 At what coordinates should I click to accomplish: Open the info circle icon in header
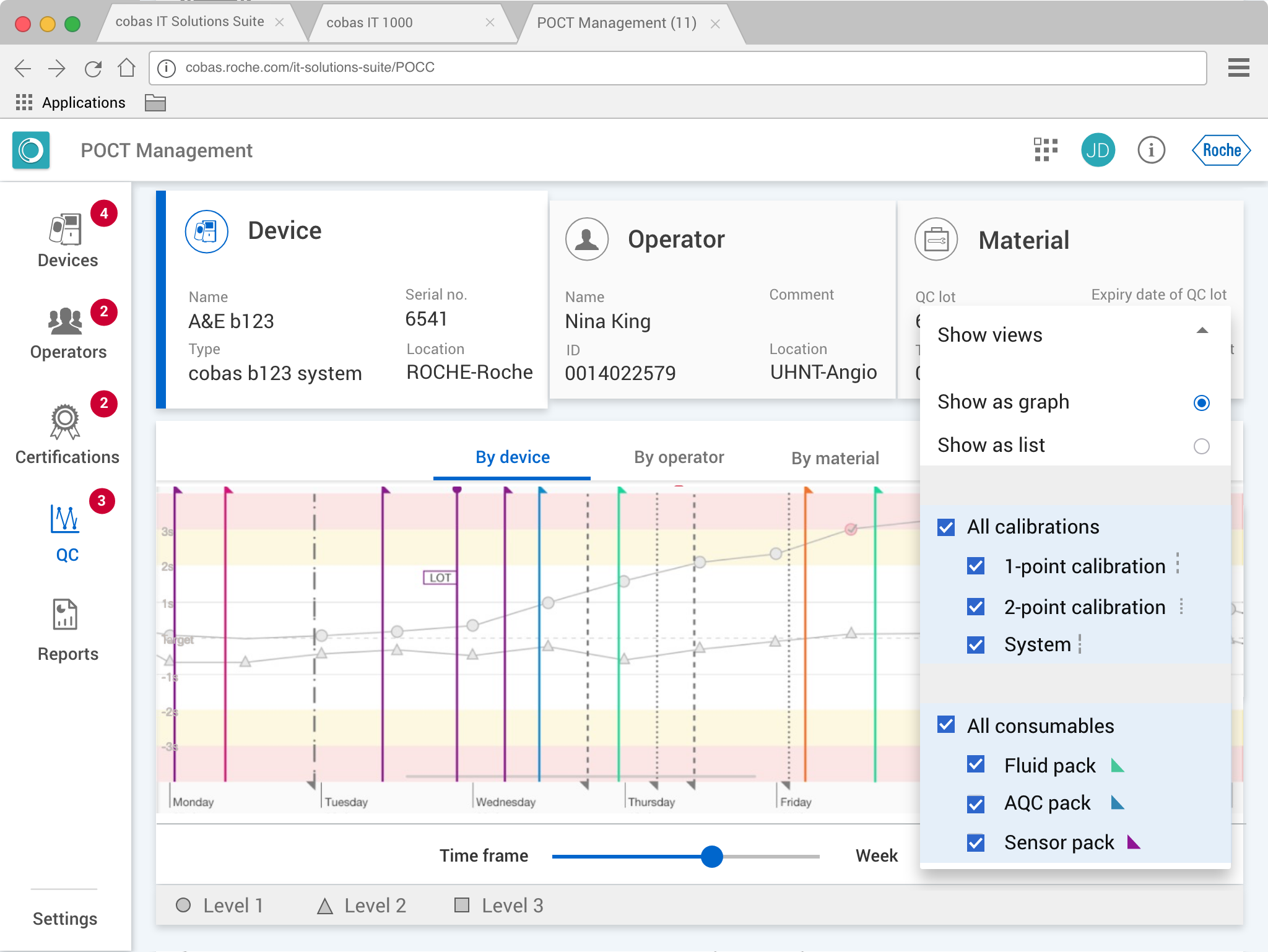point(1151,150)
